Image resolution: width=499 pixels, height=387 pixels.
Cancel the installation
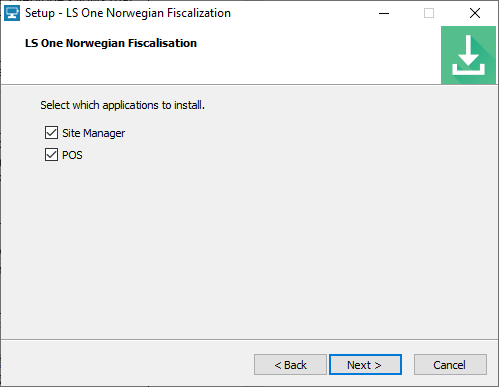point(450,365)
